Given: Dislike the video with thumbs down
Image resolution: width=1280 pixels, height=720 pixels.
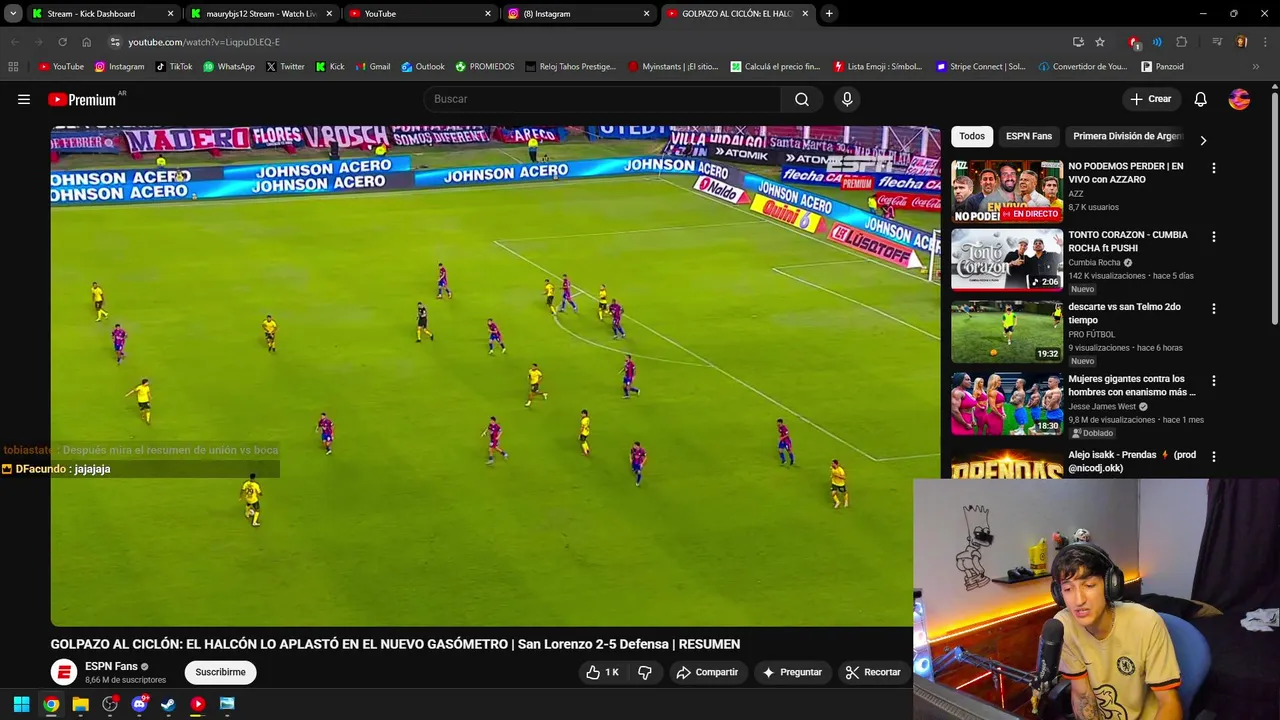Looking at the screenshot, I should coord(645,672).
